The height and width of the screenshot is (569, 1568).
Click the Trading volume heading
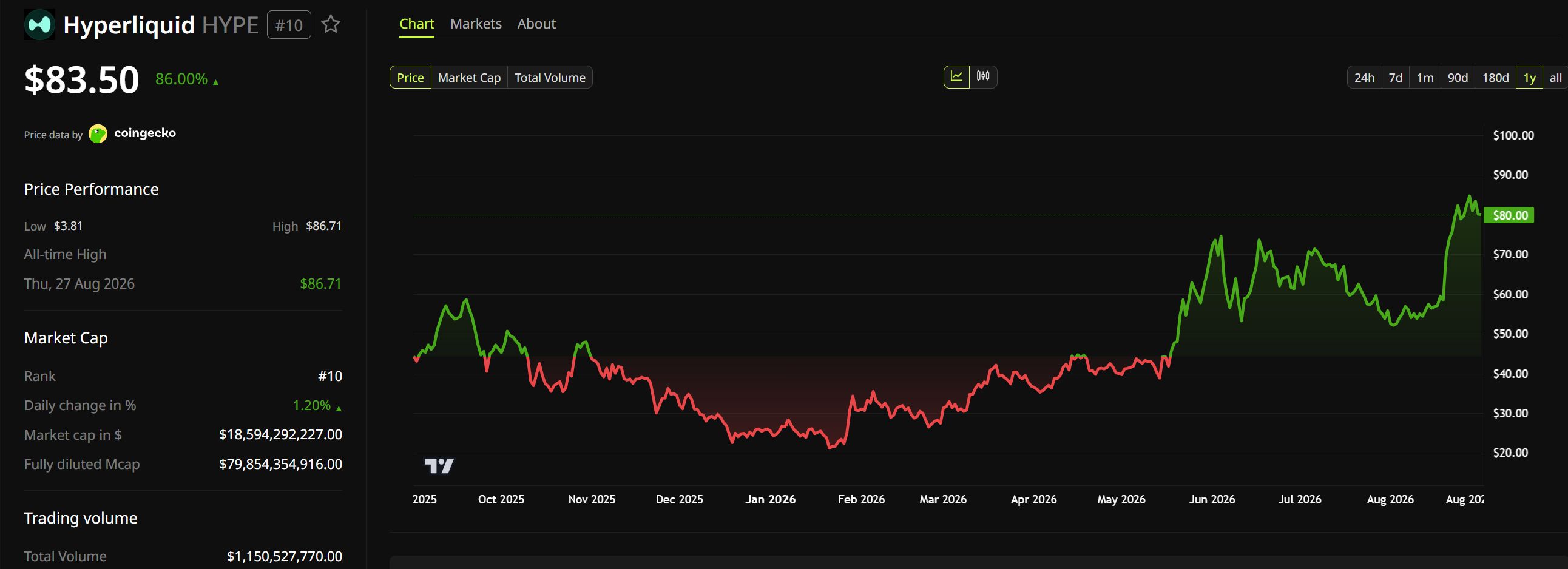pos(81,518)
